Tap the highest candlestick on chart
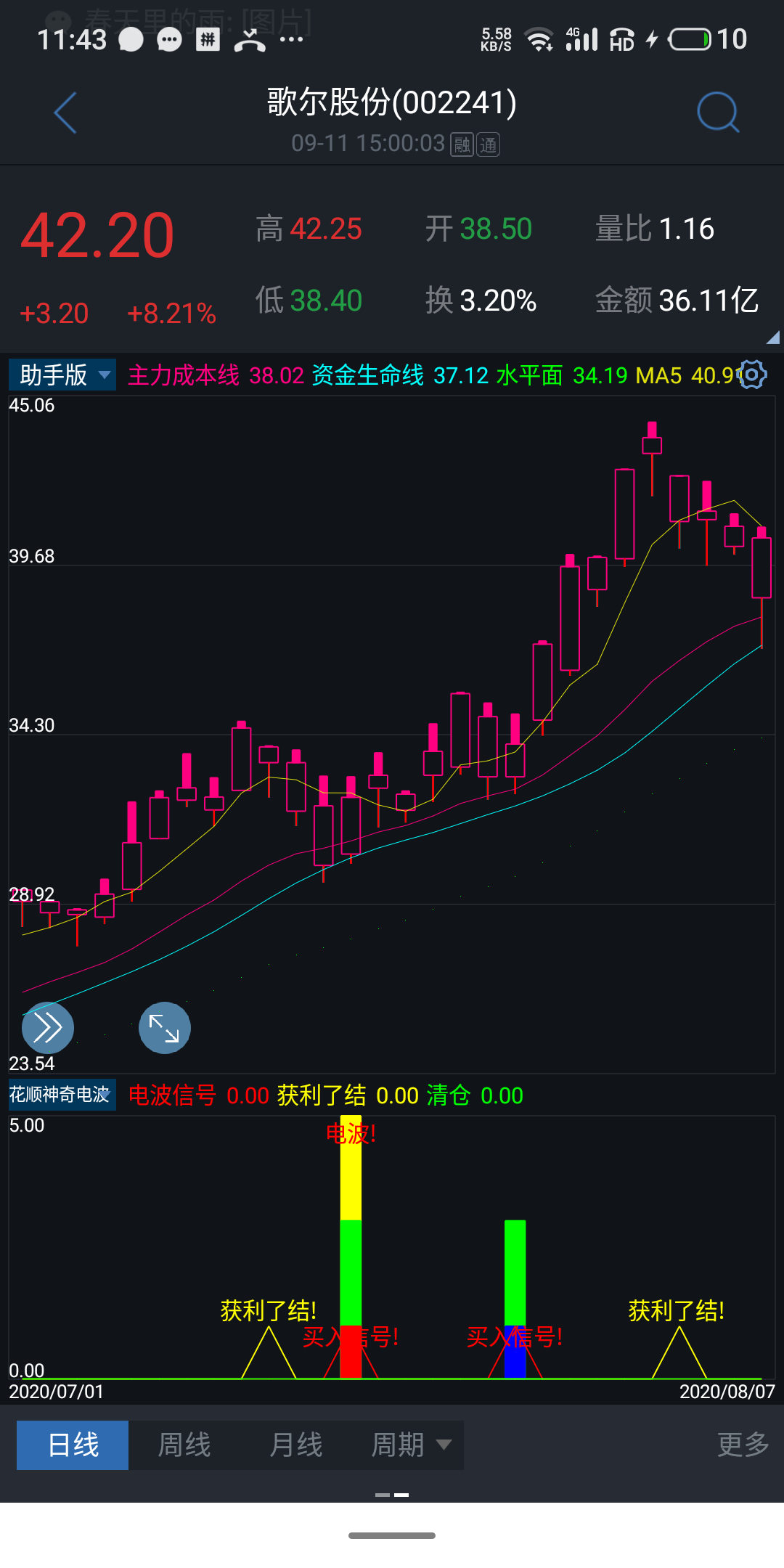Screen dimensions: 784x1568 tap(652, 444)
